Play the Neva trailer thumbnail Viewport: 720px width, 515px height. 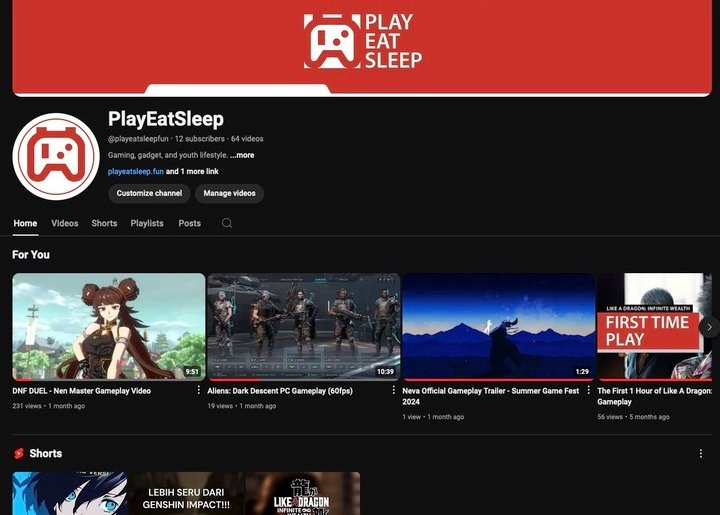pyautogui.click(x=499, y=327)
